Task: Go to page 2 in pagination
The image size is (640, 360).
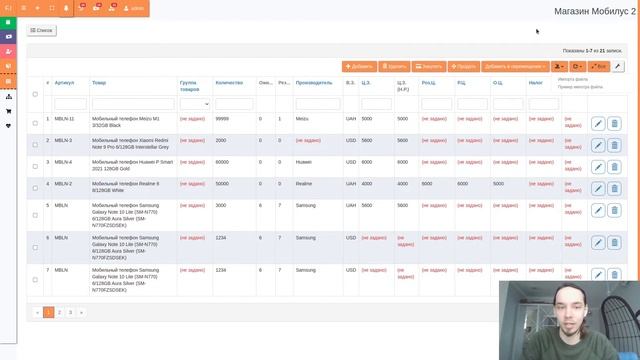Action: coord(59,313)
